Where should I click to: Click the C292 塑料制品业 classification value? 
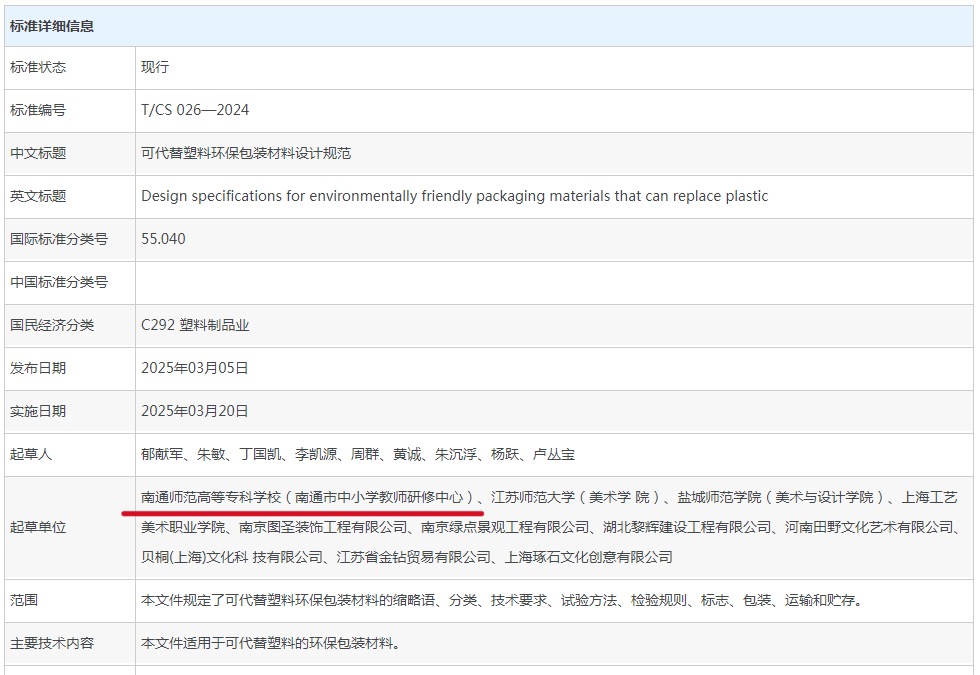pos(195,325)
